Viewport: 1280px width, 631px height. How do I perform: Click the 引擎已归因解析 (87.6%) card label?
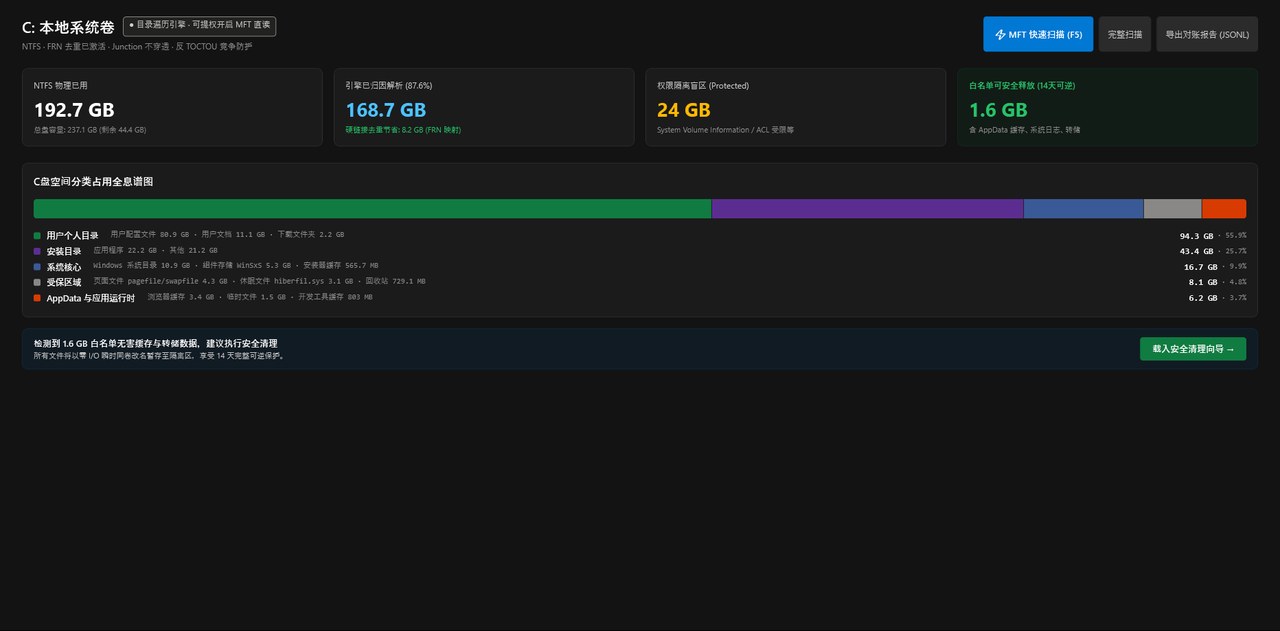tap(389, 86)
